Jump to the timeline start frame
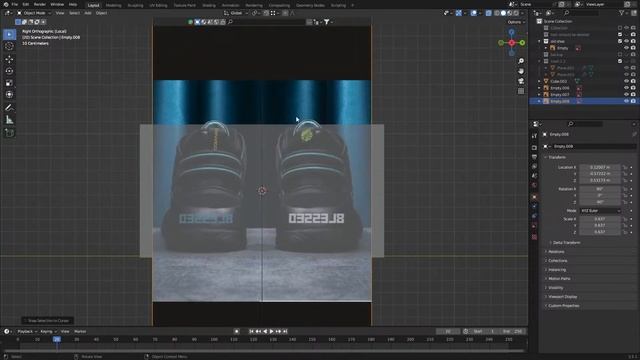Image resolution: width=640 pixels, height=360 pixels. pyautogui.click(x=251, y=331)
